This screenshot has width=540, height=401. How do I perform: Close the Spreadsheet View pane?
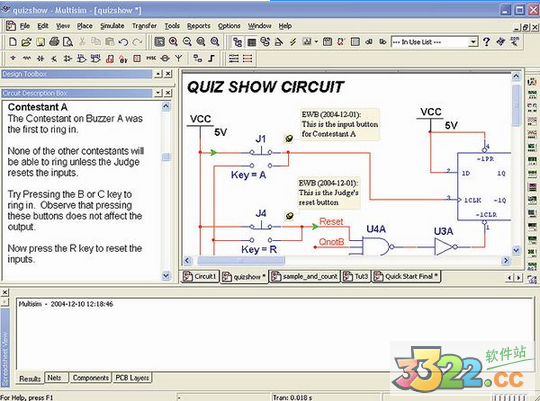[x=5, y=292]
